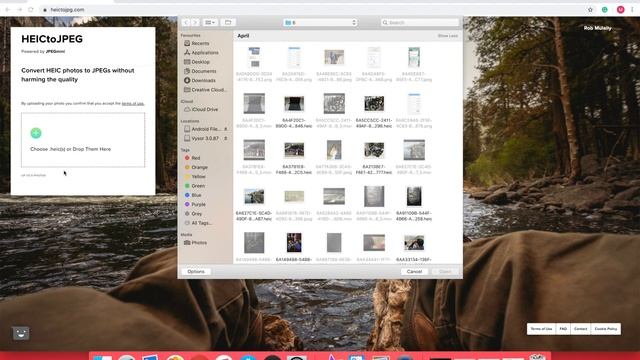The height and width of the screenshot is (360, 640).
Task: Click the Rob Mulally photo credit
Action: point(598,28)
